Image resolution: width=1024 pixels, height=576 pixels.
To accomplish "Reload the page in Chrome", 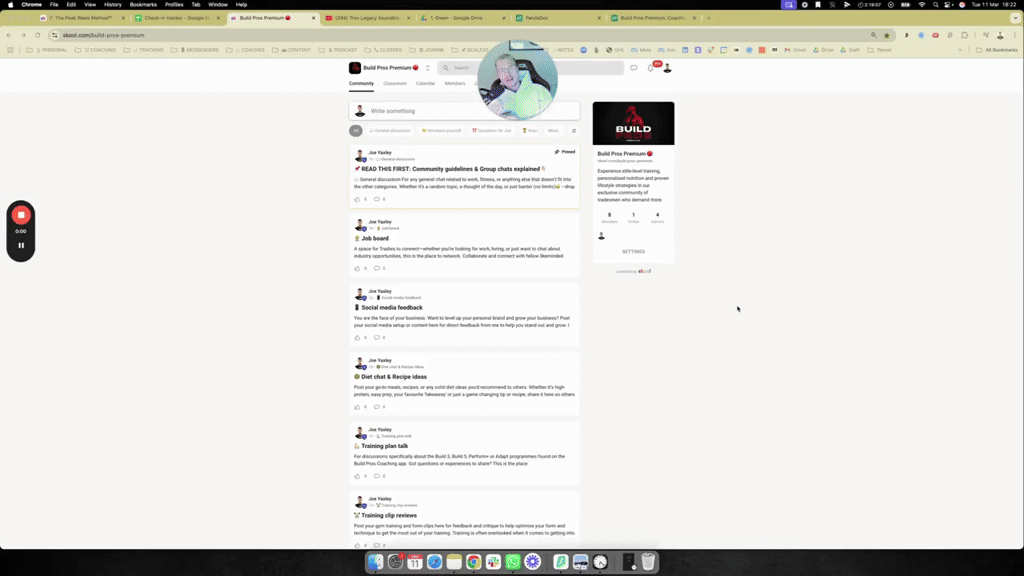I will coord(38,35).
